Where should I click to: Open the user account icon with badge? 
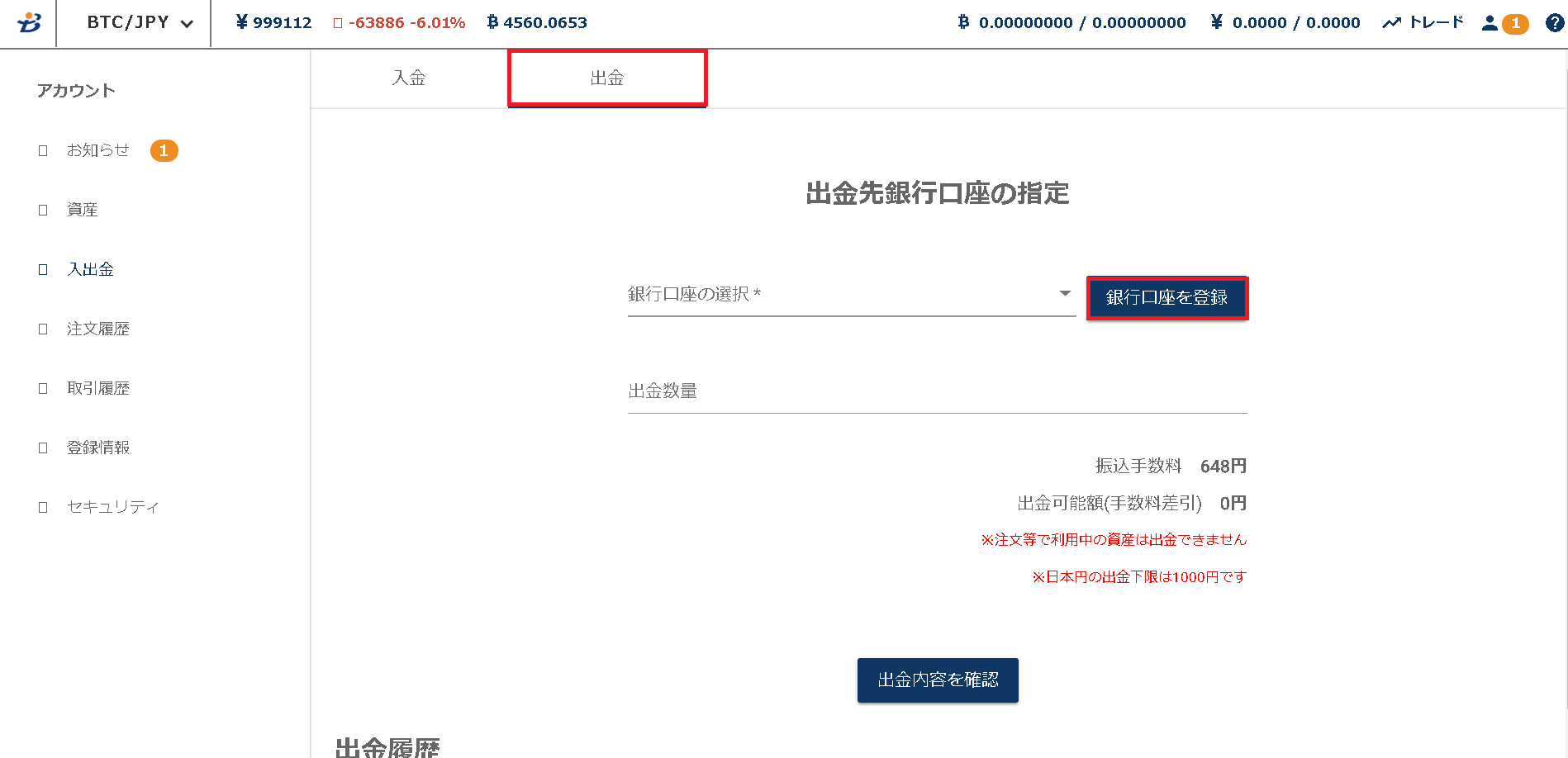[x=1504, y=23]
